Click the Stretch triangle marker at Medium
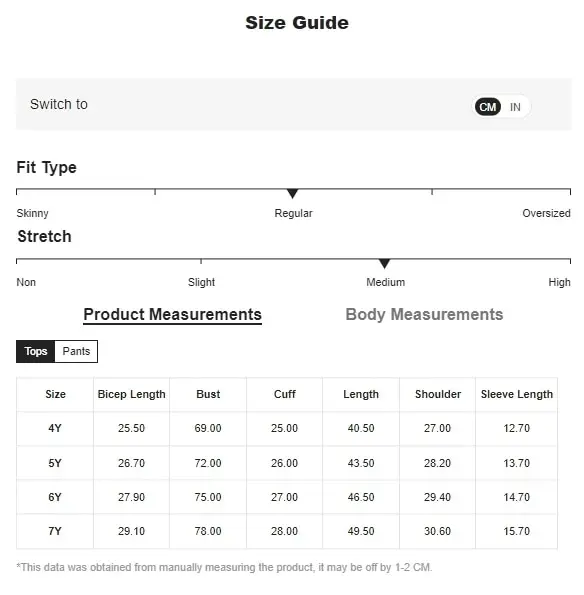Screen dimensions: 584x595 coord(384,263)
